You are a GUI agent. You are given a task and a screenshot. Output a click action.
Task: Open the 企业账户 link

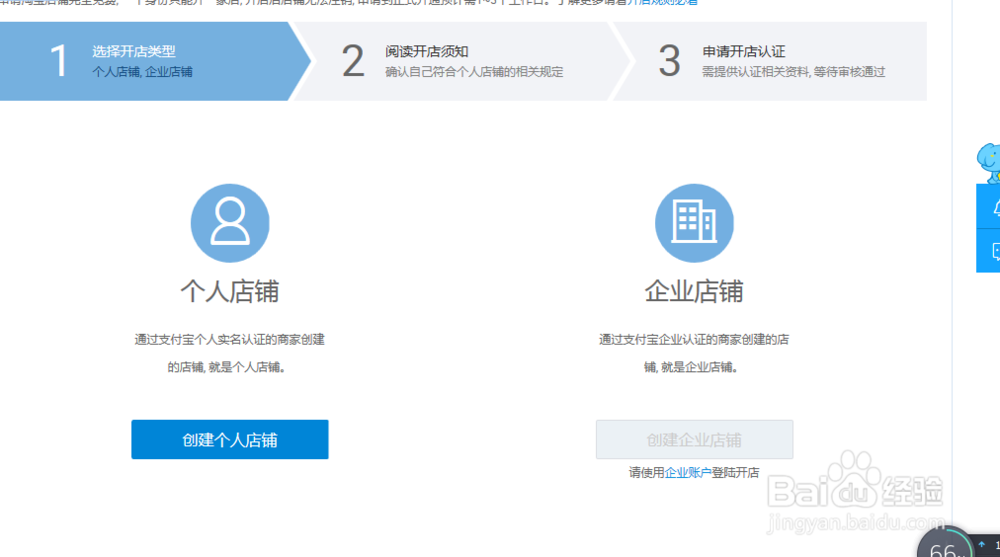pyautogui.click(x=688, y=473)
